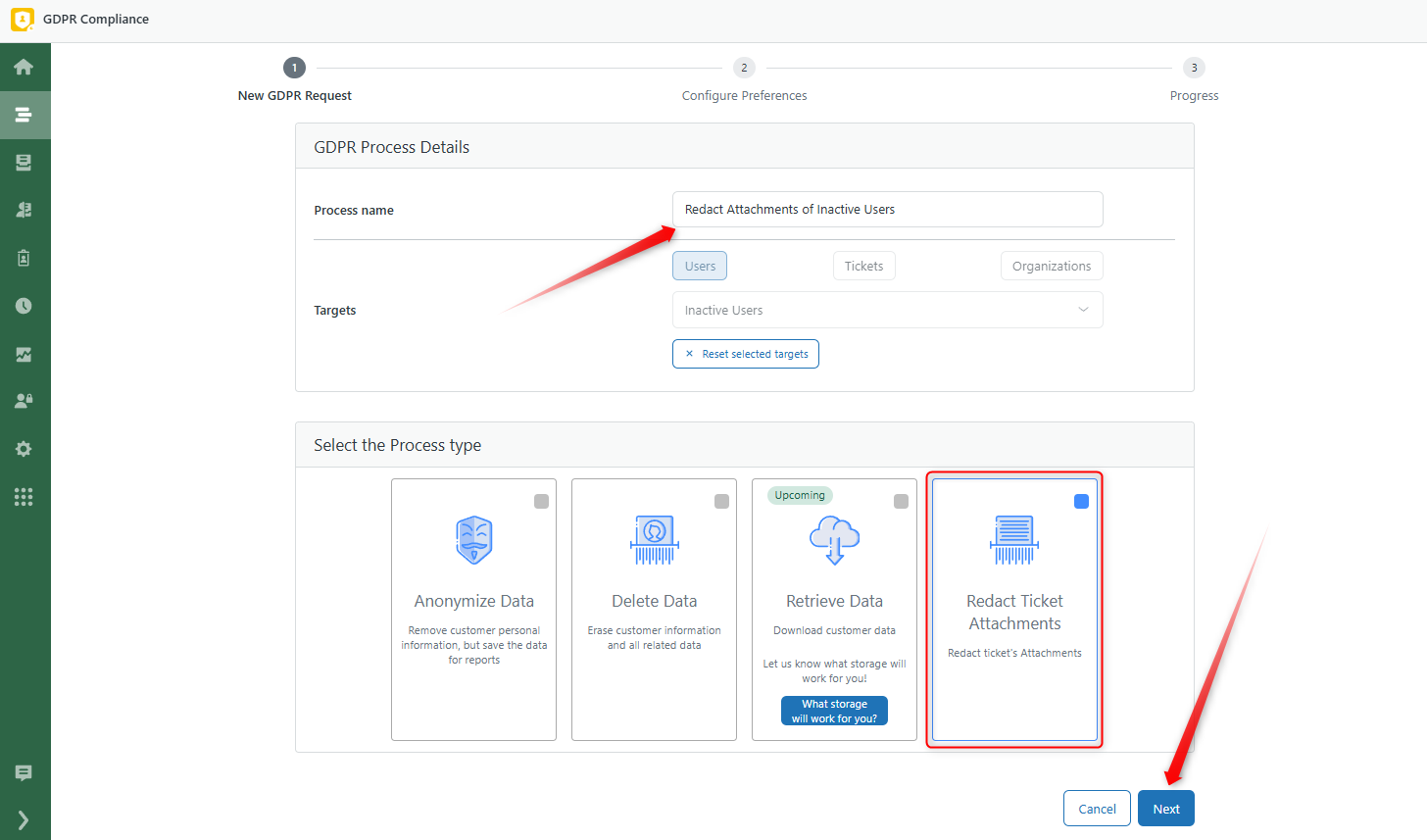This screenshot has height=840, width=1427.
Task: Click the Process name input field
Action: (888, 209)
